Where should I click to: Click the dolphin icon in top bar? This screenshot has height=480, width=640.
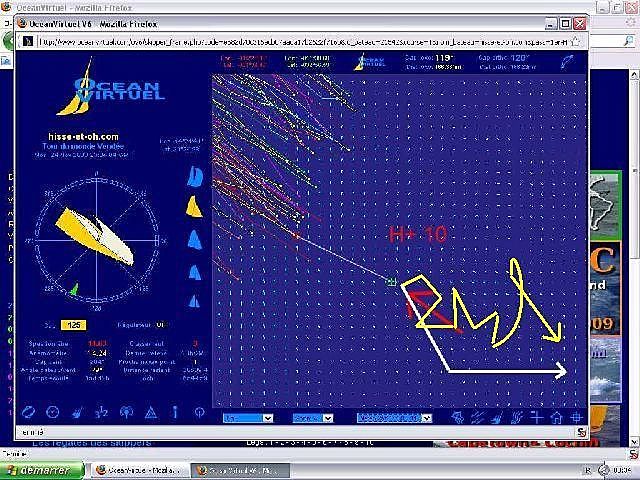point(568,62)
